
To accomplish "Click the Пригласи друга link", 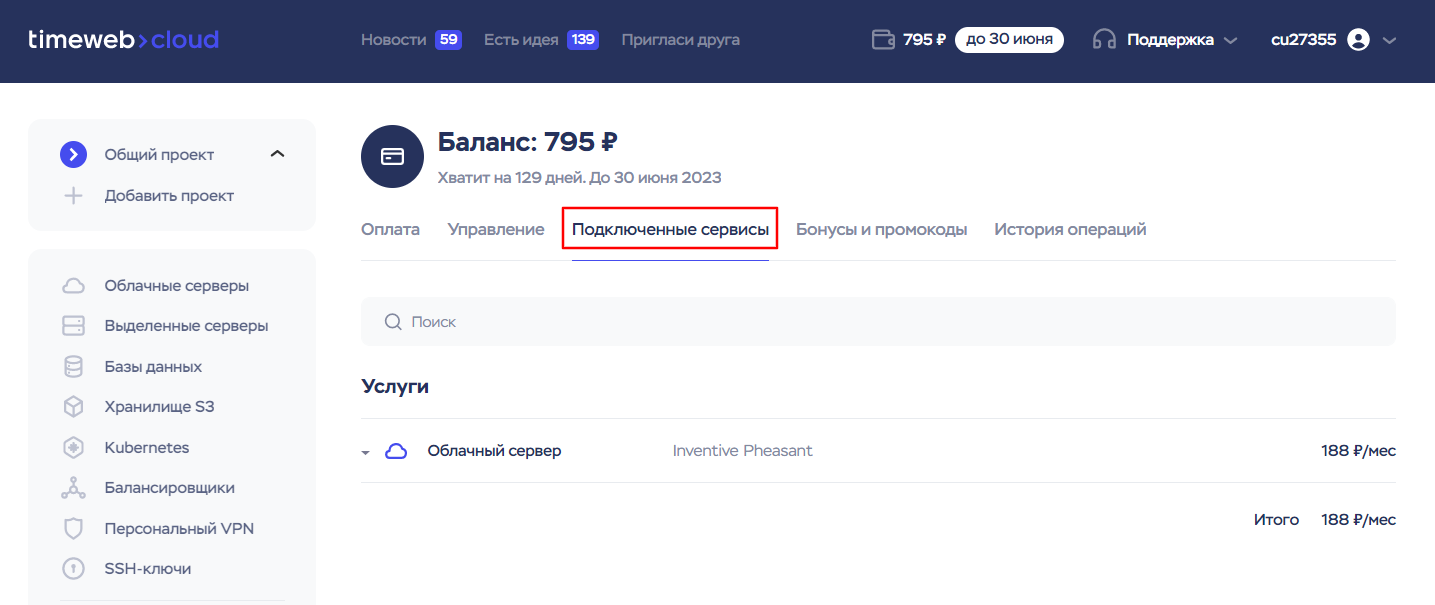I will pos(680,40).
